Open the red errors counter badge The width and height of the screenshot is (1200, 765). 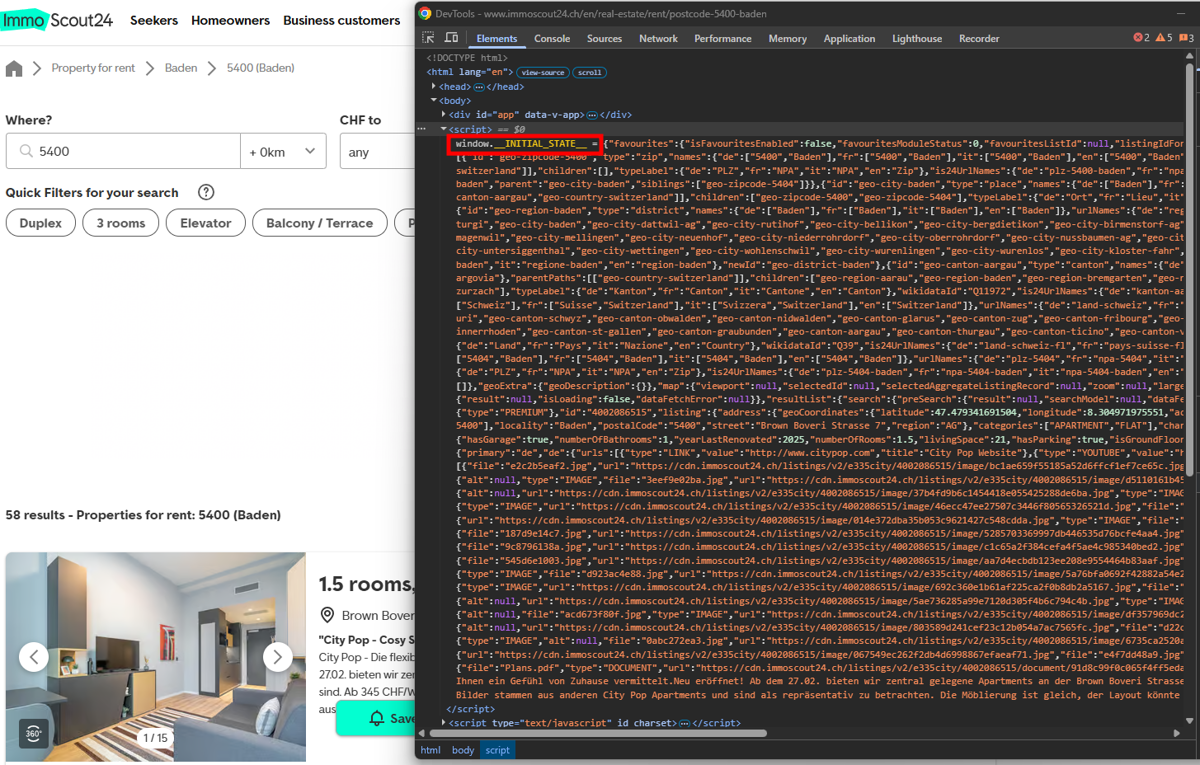pos(1141,38)
